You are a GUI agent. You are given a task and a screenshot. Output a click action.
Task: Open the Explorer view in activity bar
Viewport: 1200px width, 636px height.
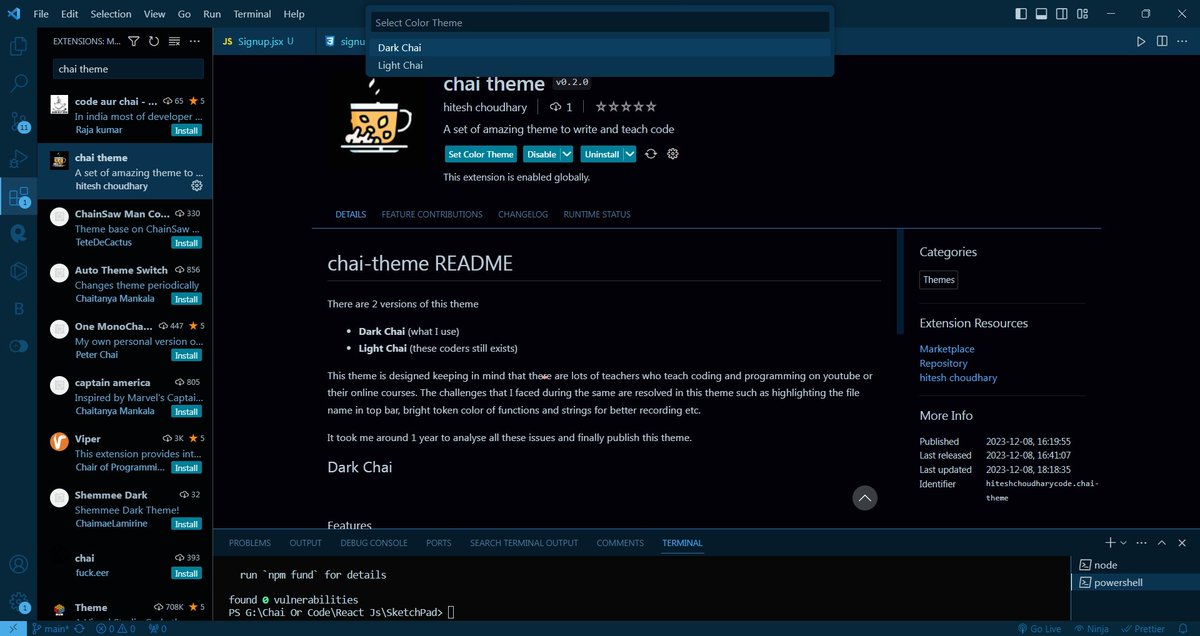click(18, 46)
